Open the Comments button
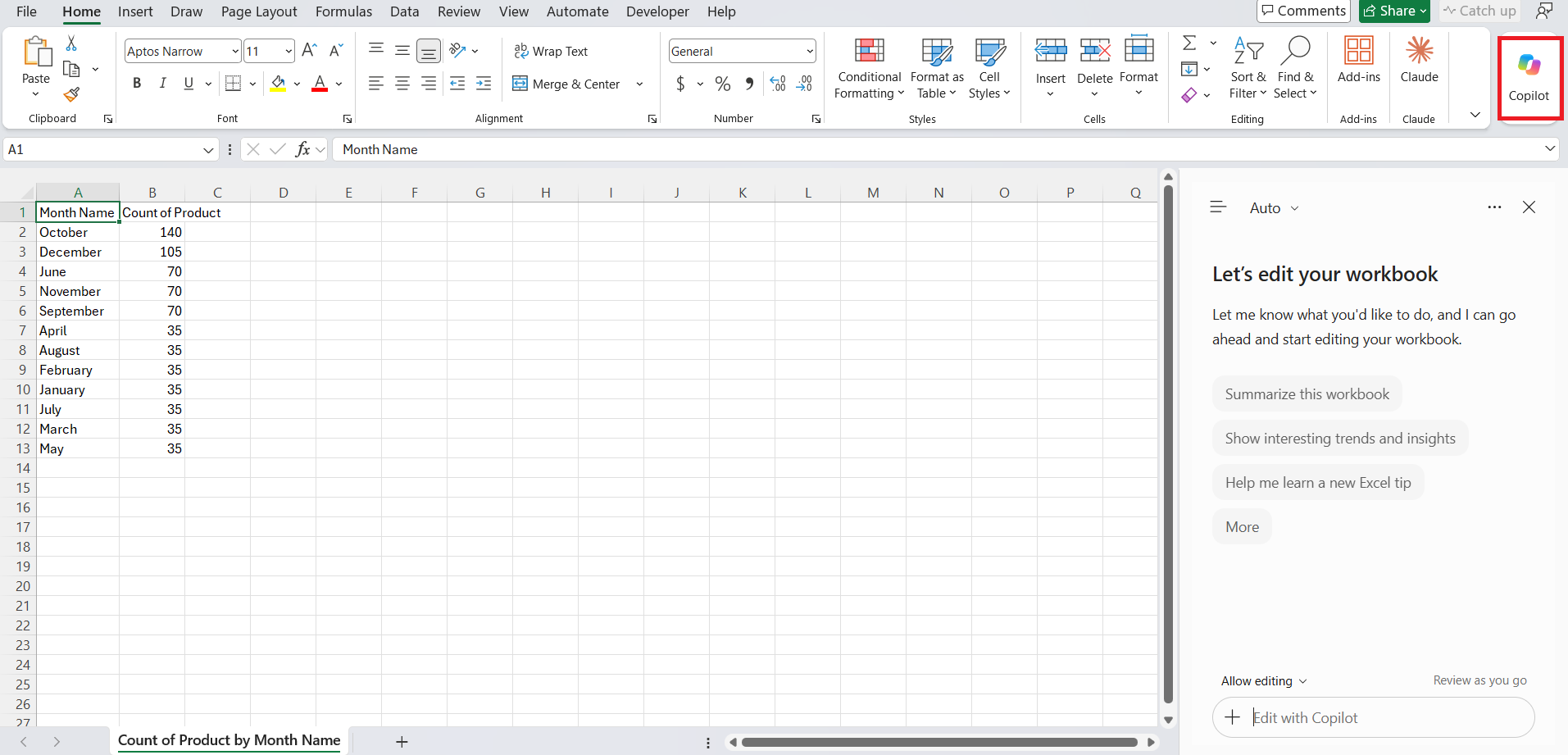This screenshot has height=755, width=1568. click(1303, 11)
